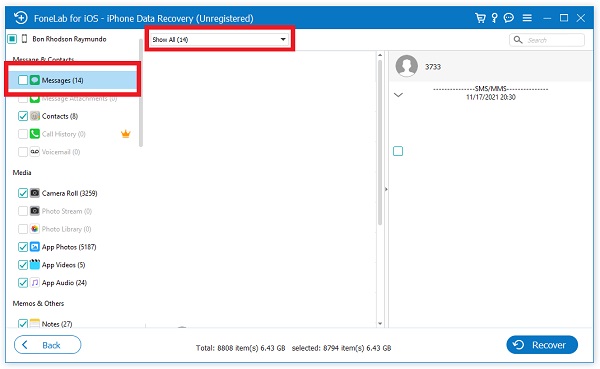This screenshot has height=369, width=600.
Task: Click the contact avatar for 3733
Action: (x=406, y=66)
